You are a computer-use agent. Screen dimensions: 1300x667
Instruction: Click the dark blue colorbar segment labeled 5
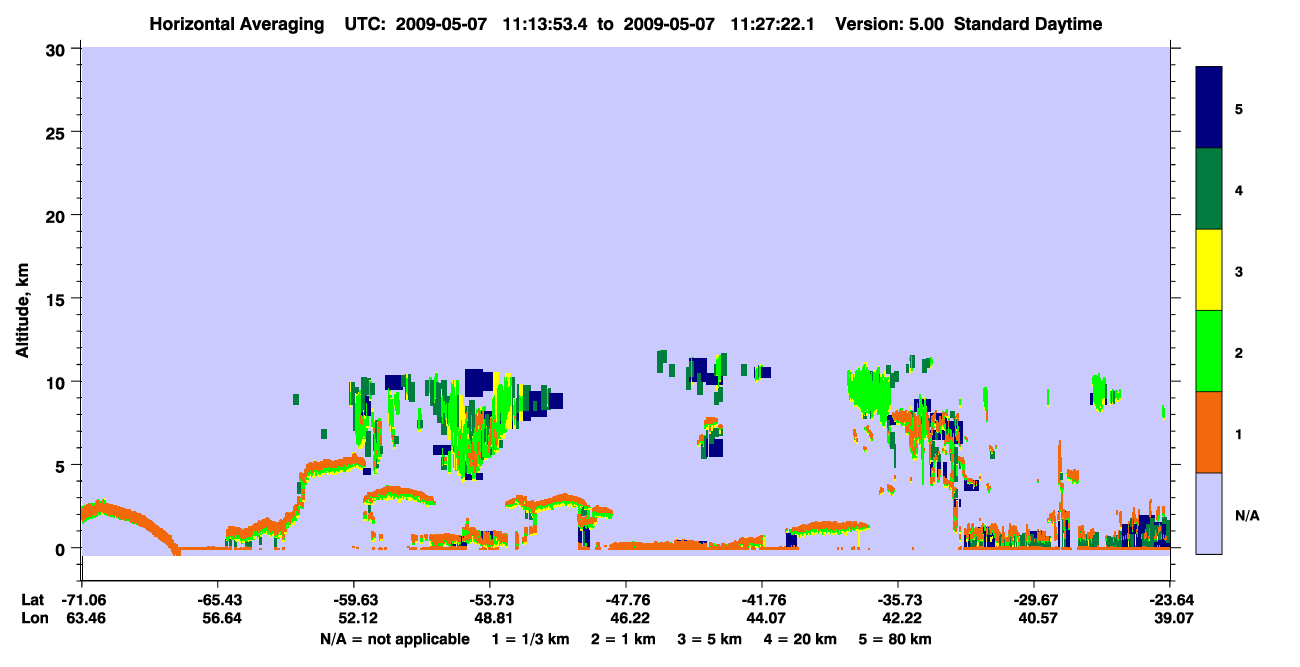(x=1209, y=108)
